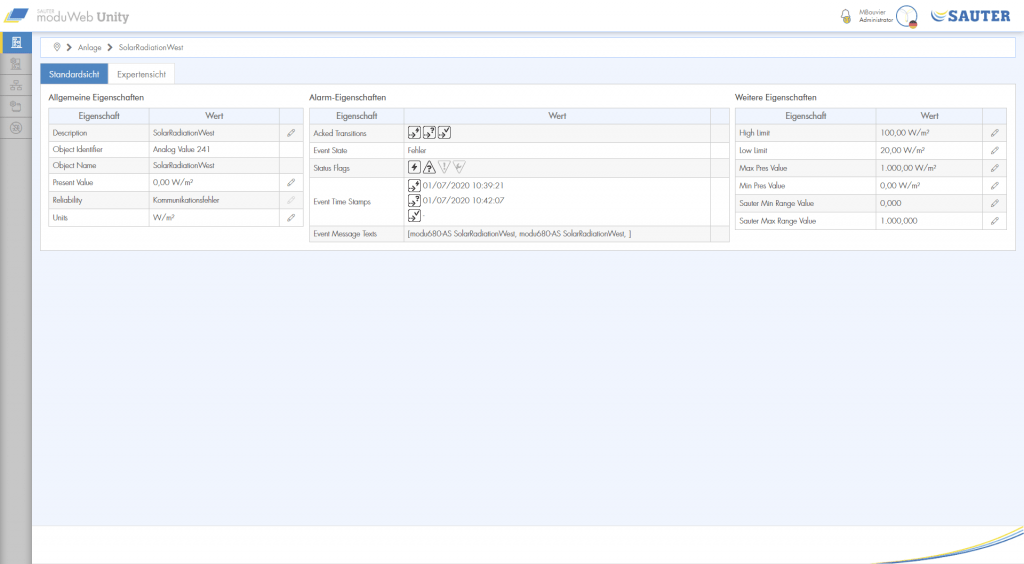Edit Sauter Max Range Value pencil icon

995,221
